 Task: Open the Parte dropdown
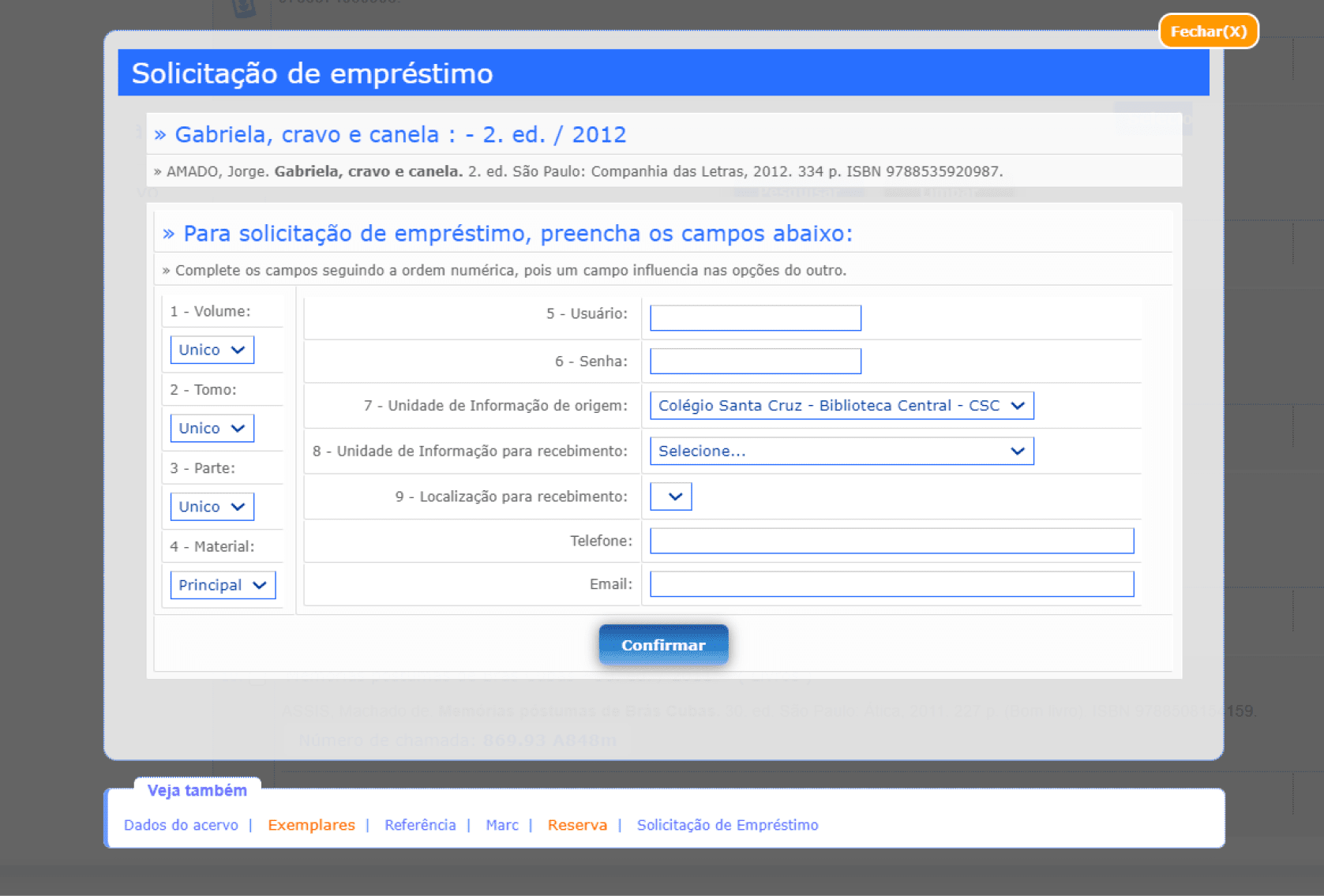click(x=212, y=506)
